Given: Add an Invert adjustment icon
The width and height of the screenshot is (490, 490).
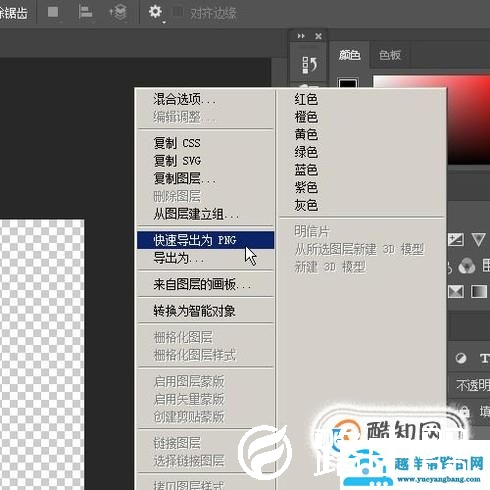Looking at the screenshot, I should point(456,292).
